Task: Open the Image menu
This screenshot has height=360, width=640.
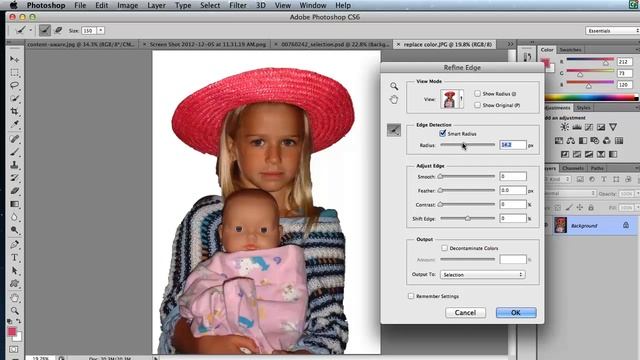Action: click(127, 5)
